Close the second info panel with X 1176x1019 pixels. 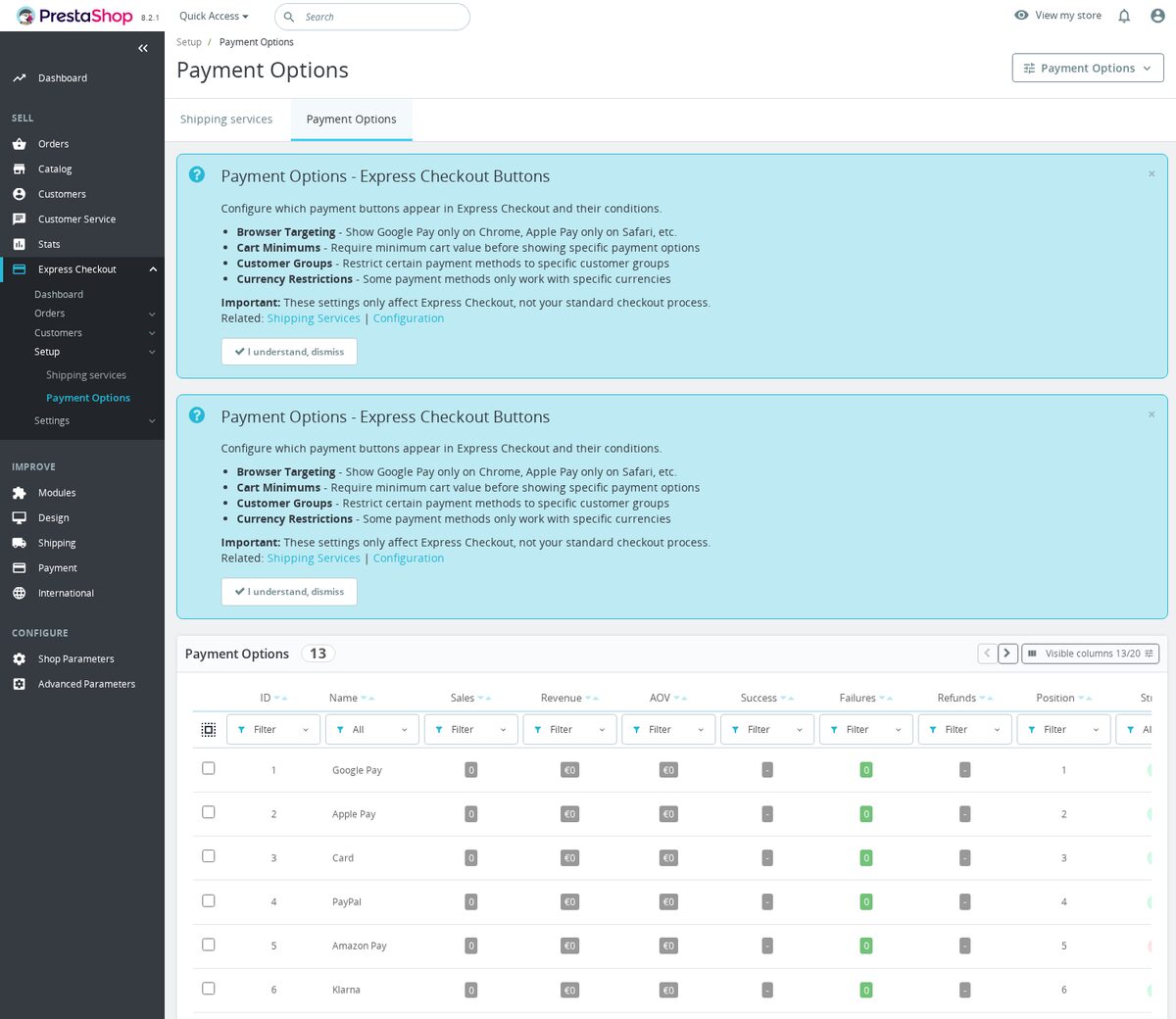tap(1151, 414)
